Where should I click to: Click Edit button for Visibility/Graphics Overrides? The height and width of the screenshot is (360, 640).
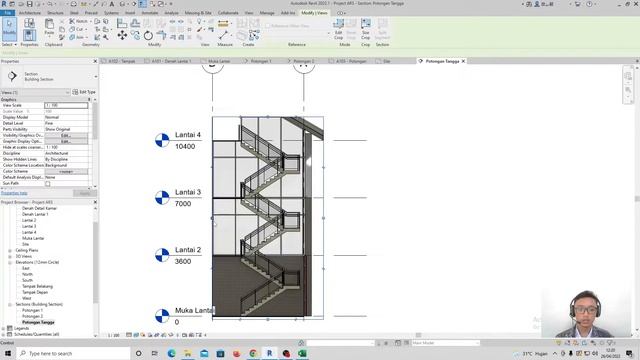[66, 136]
